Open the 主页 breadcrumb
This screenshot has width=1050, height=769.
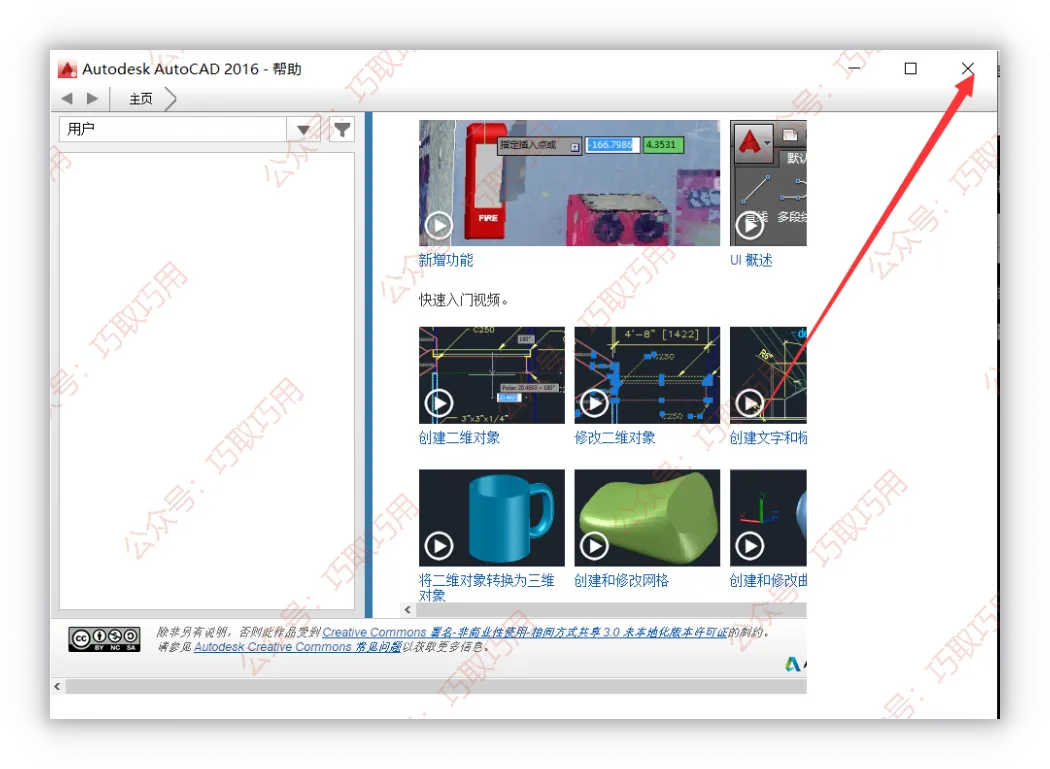click(141, 99)
